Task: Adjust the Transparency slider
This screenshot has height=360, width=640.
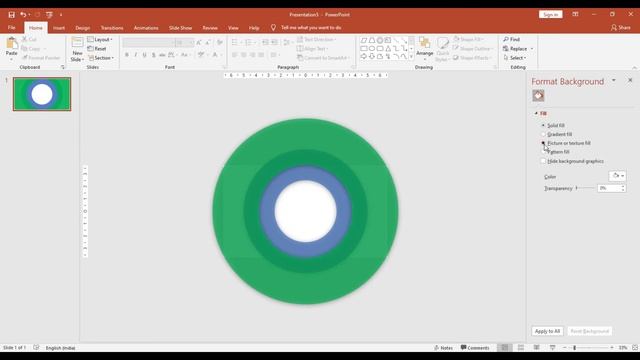Action: pyautogui.click(x=585, y=188)
